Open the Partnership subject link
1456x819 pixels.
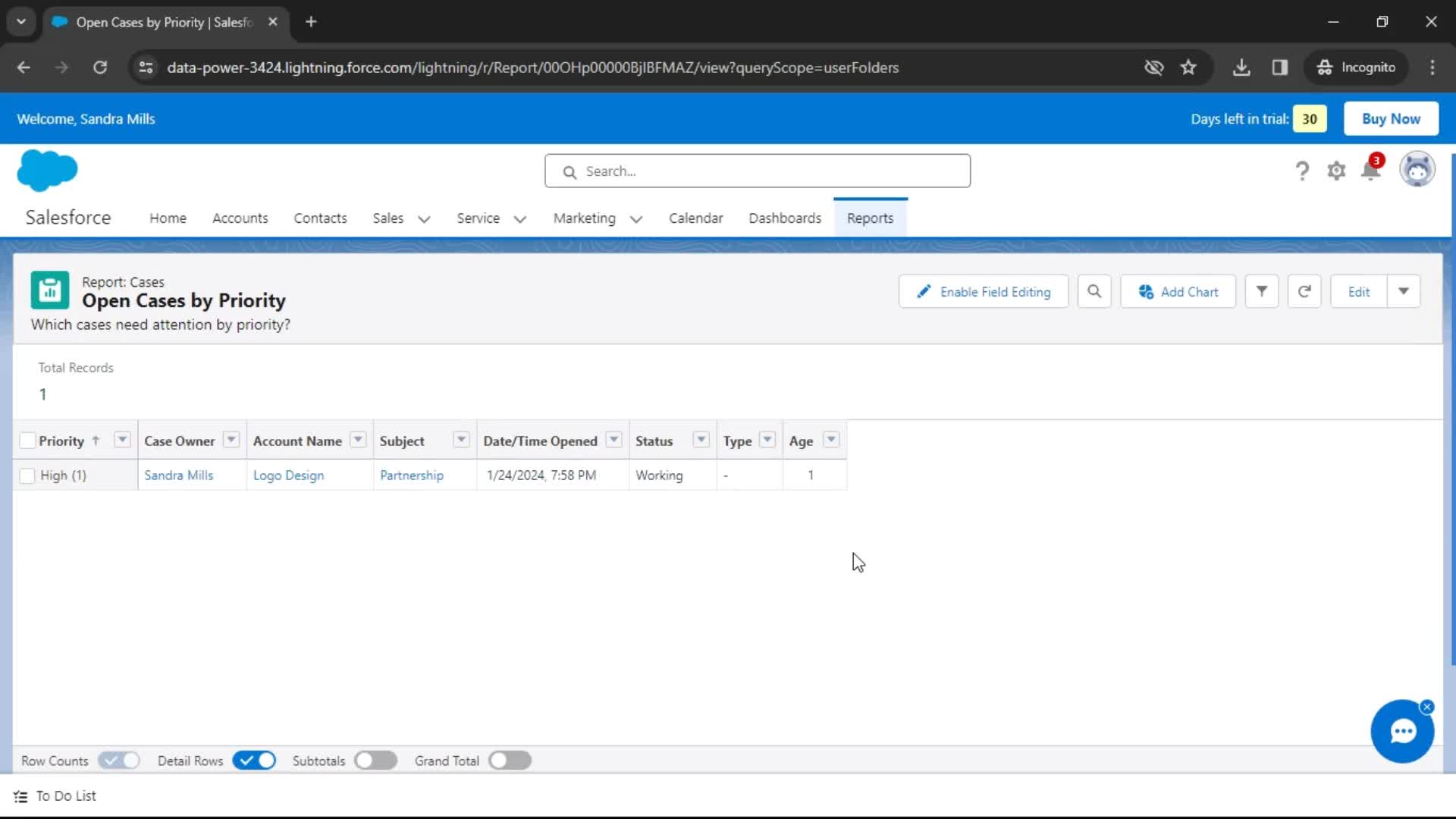pyautogui.click(x=412, y=475)
